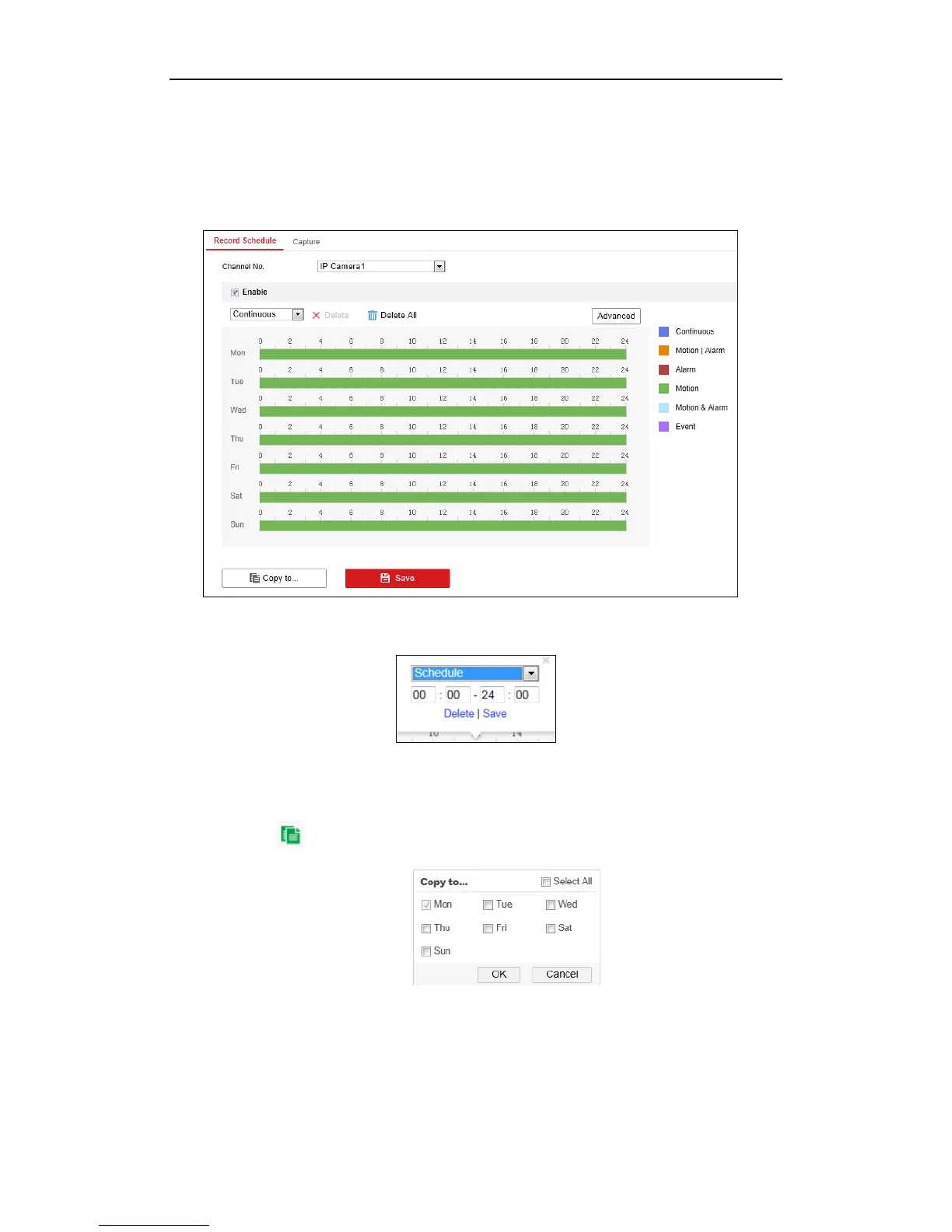Click the Fri green schedule bar
This screenshot has height=1232, width=952.
[x=443, y=469]
